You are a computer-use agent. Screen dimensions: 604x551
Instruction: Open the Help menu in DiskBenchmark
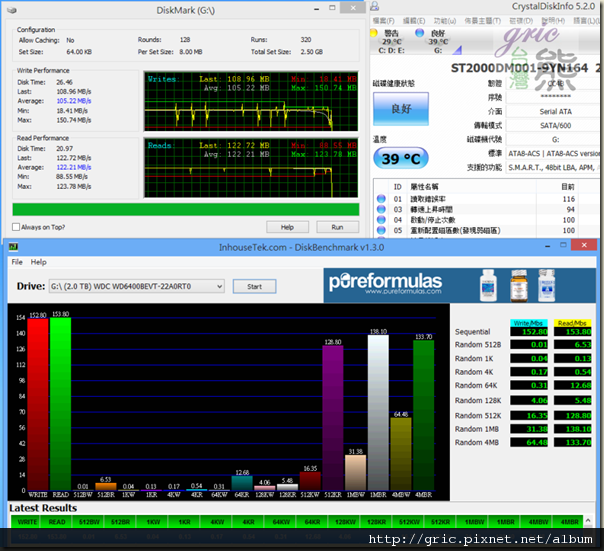tap(38, 262)
